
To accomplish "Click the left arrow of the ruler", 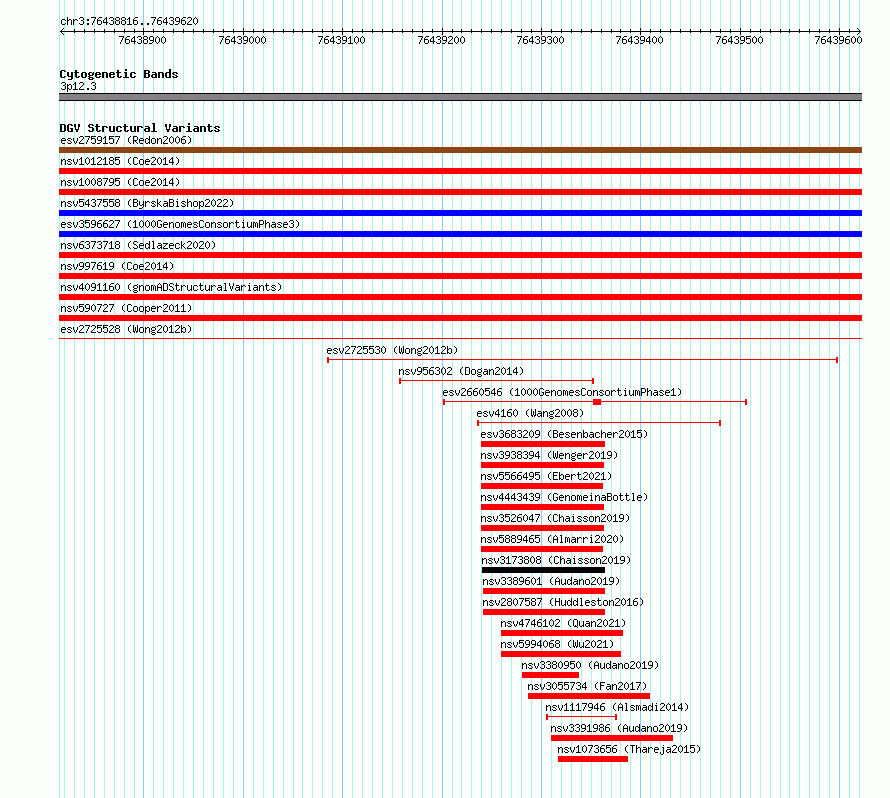I will pyautogui.click(x=62, y=31).
